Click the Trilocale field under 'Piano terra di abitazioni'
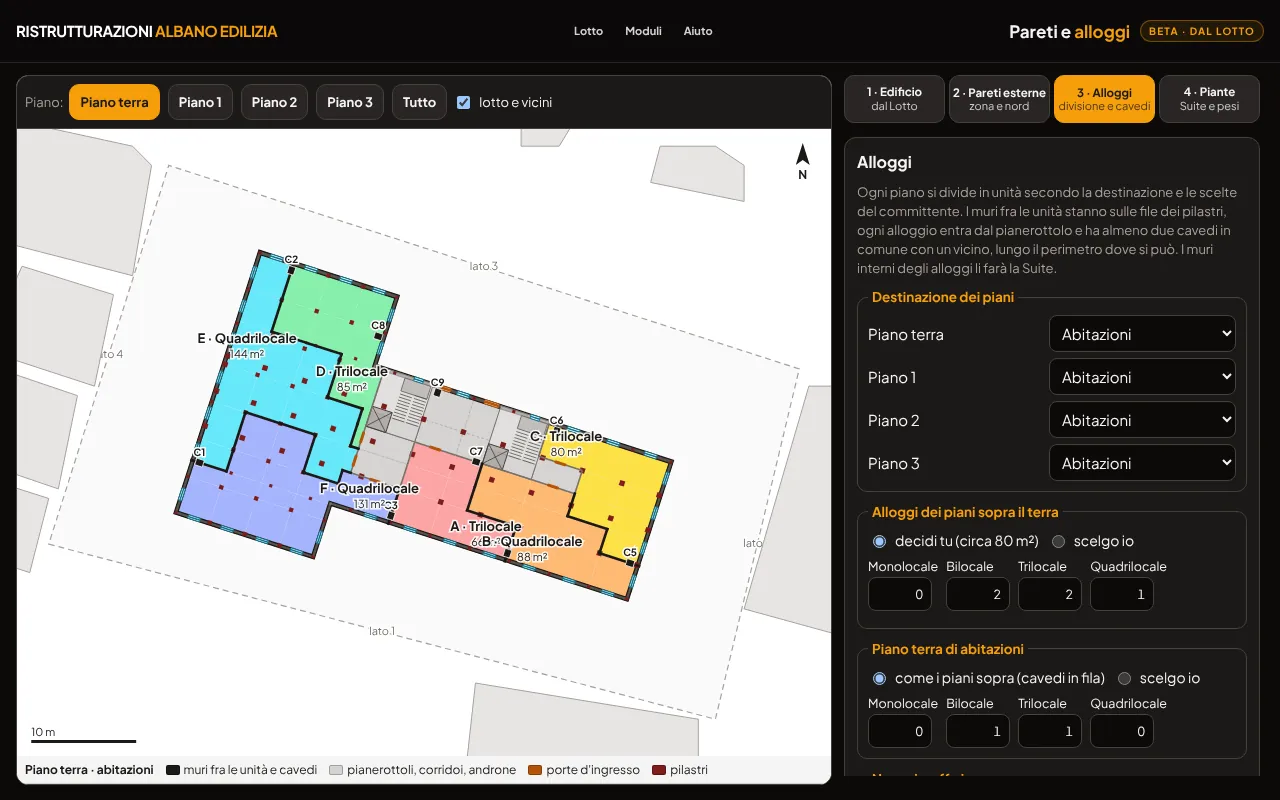 (1050, 731)
